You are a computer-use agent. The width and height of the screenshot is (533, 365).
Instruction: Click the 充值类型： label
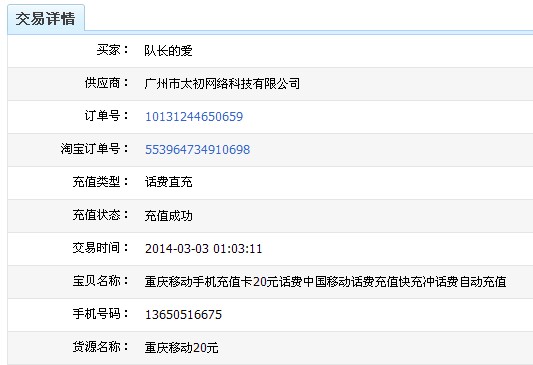point(101,182)
